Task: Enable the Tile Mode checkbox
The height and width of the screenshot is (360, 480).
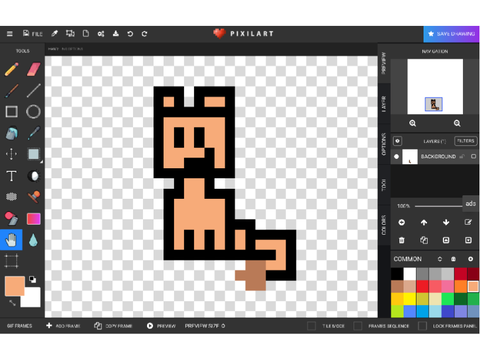Action: [312, 326]
